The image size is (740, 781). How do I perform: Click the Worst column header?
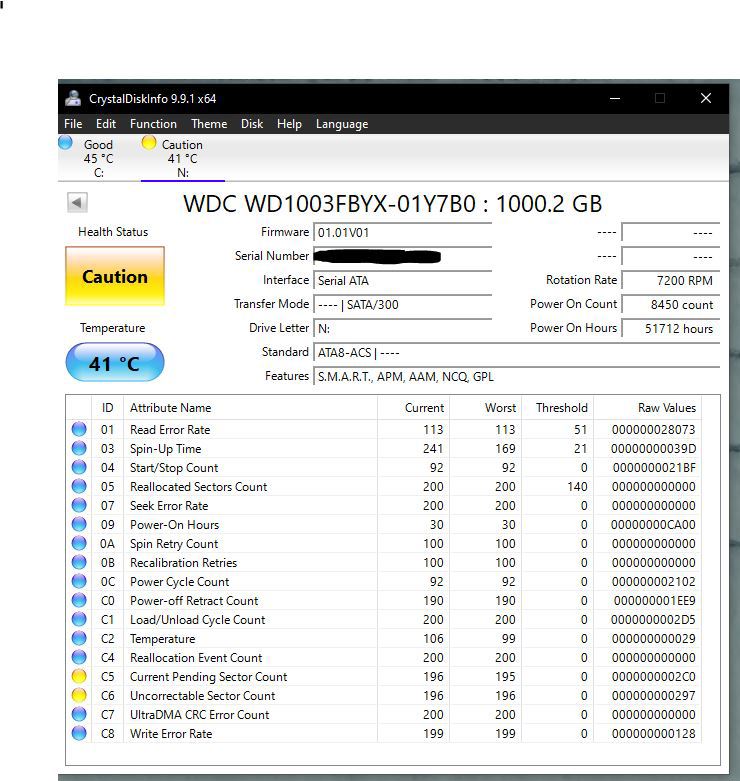click(486, 407)
